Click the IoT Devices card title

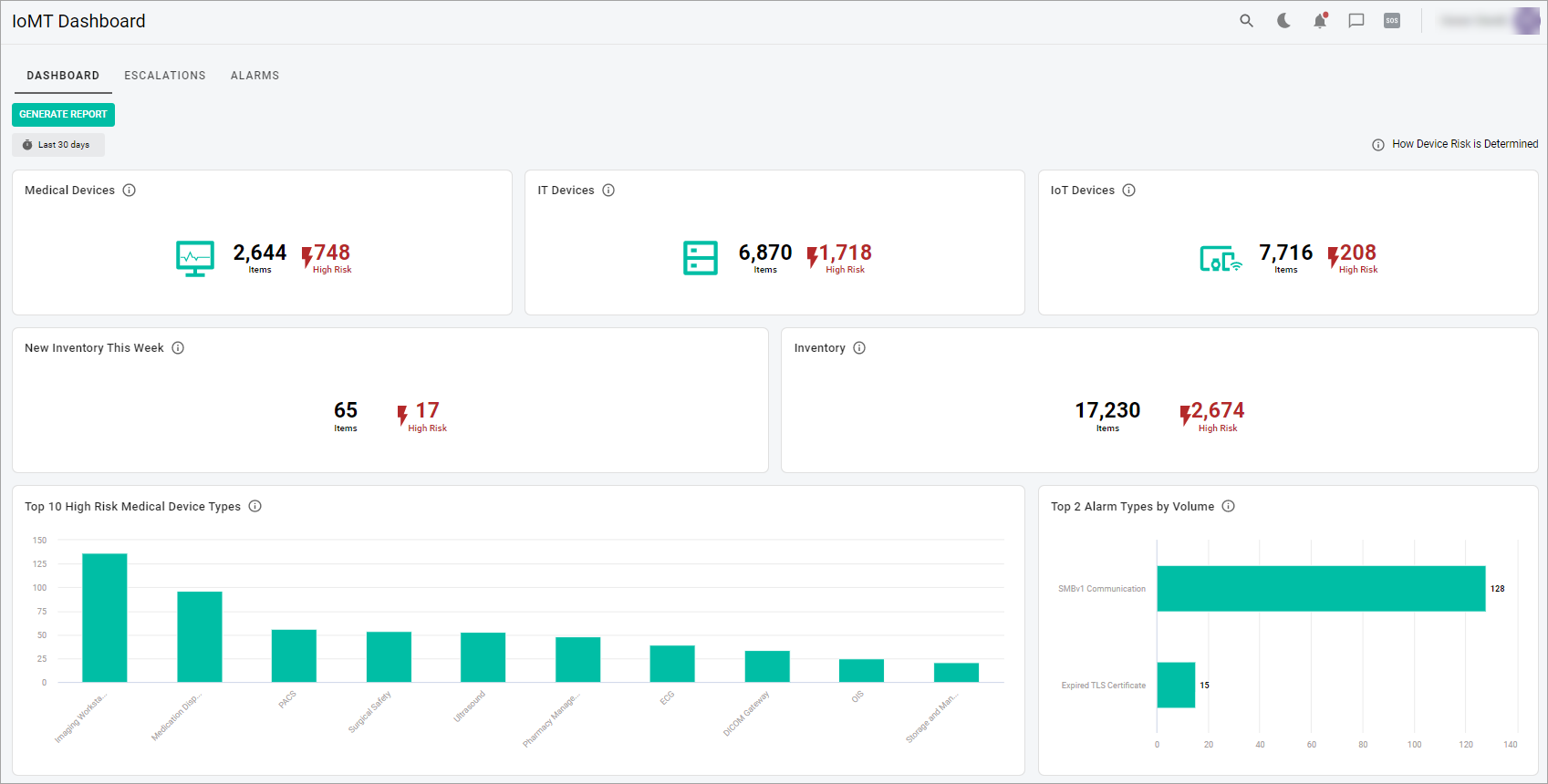(1083, 191)
